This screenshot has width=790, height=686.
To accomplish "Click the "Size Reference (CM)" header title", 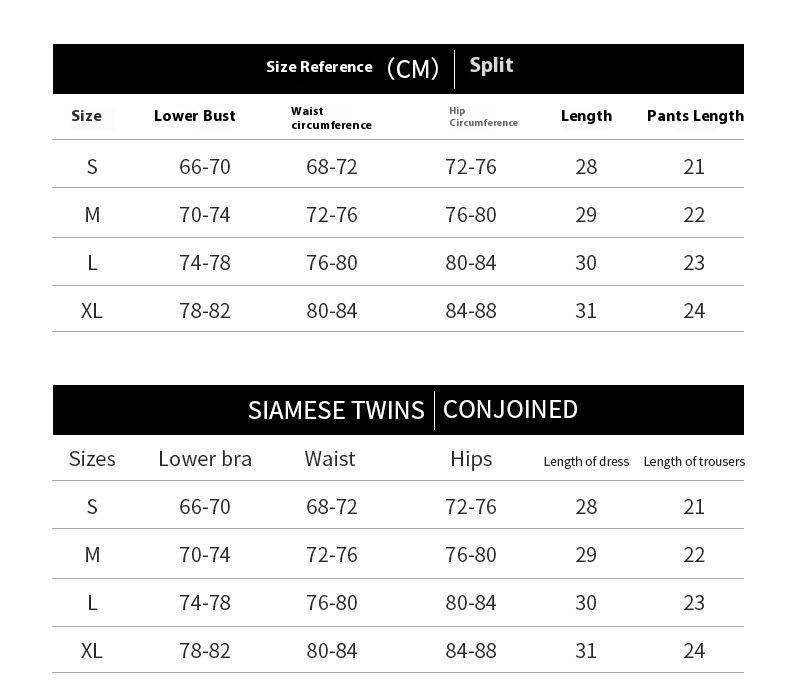I will [x=352, y=68].
